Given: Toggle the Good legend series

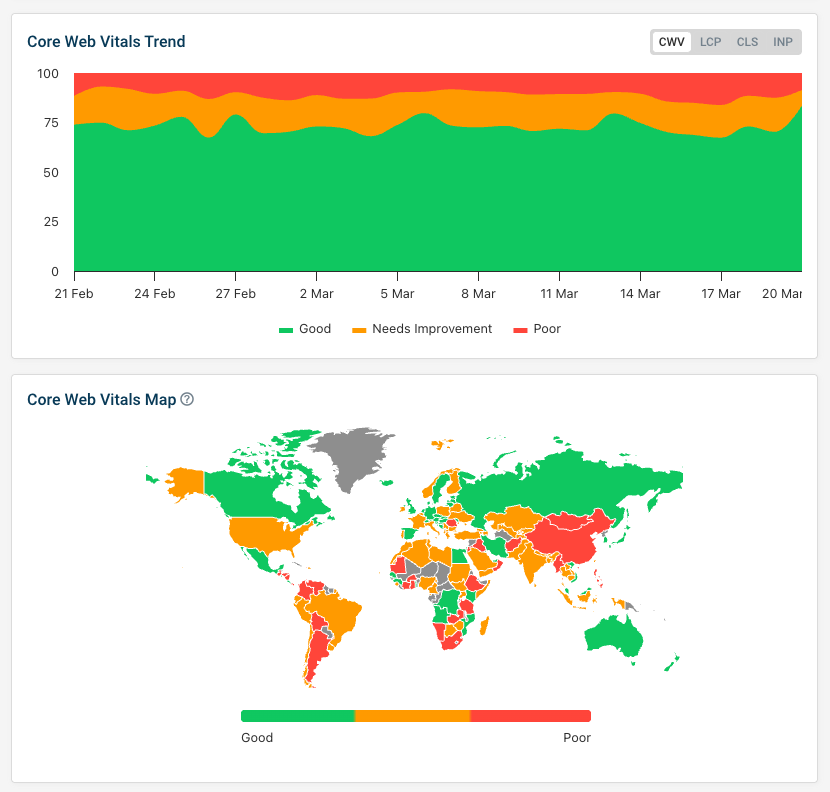Looking at the screenshot, I should click(x=305, y=329).
